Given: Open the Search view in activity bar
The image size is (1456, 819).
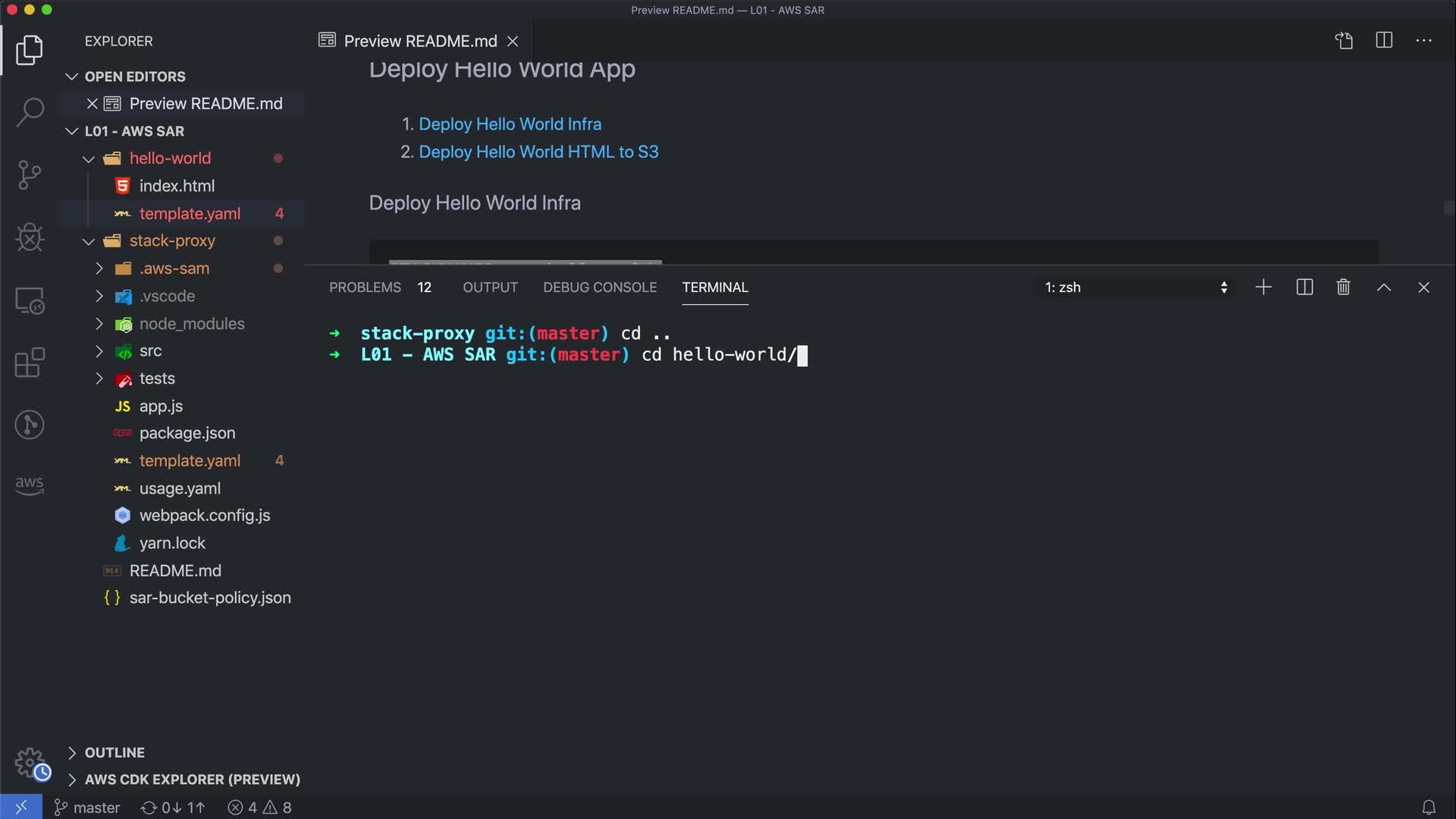Looking at the screenshot, I should pyautogui.click(x=30, y=112).
